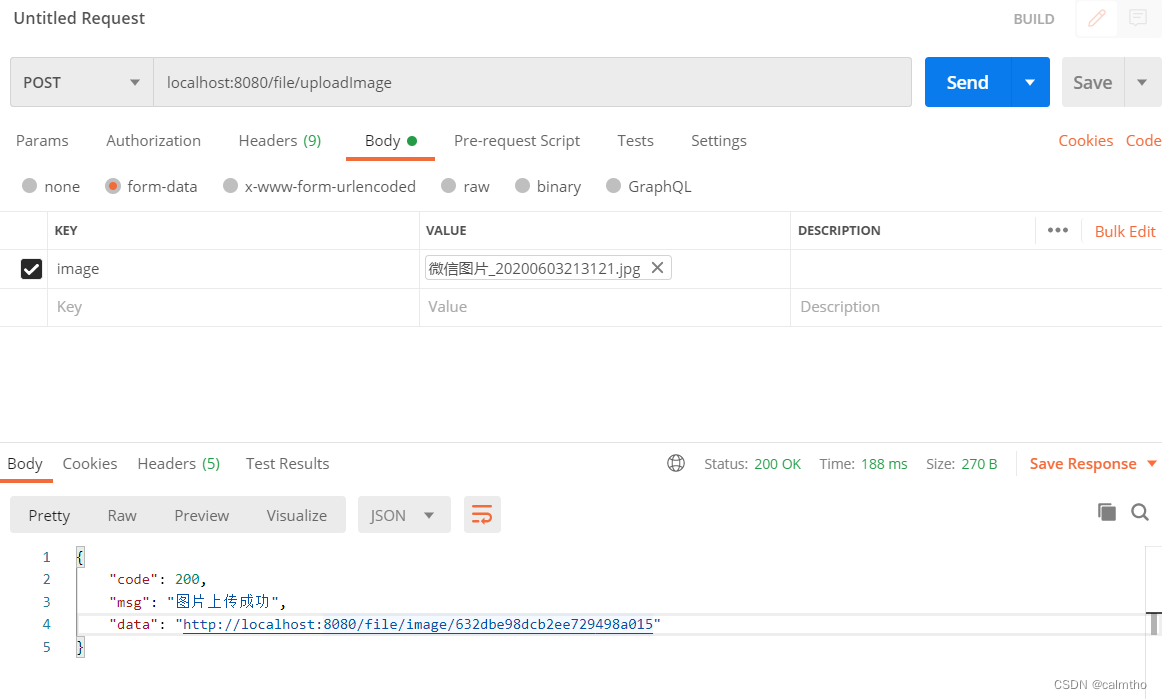Switch response view to Visualize

pyautogui.click(x=296, y=515)
